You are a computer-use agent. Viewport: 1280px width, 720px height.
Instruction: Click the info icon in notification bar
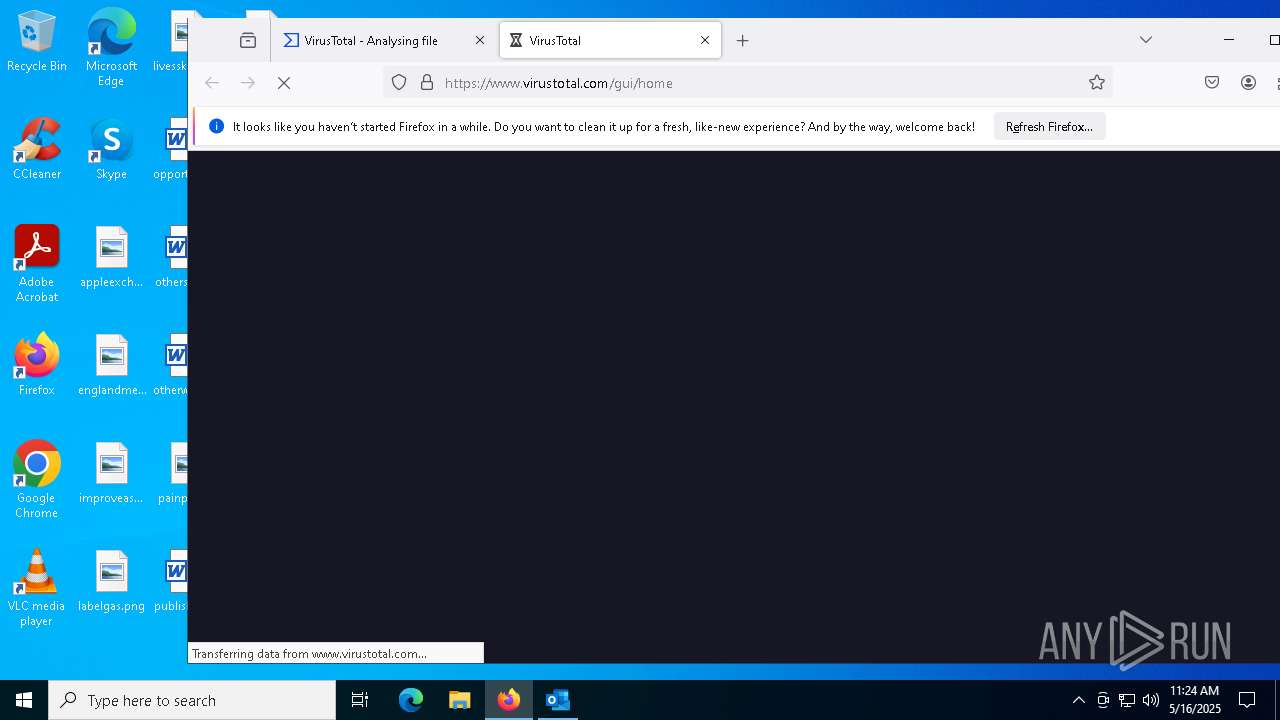point(216,126)
